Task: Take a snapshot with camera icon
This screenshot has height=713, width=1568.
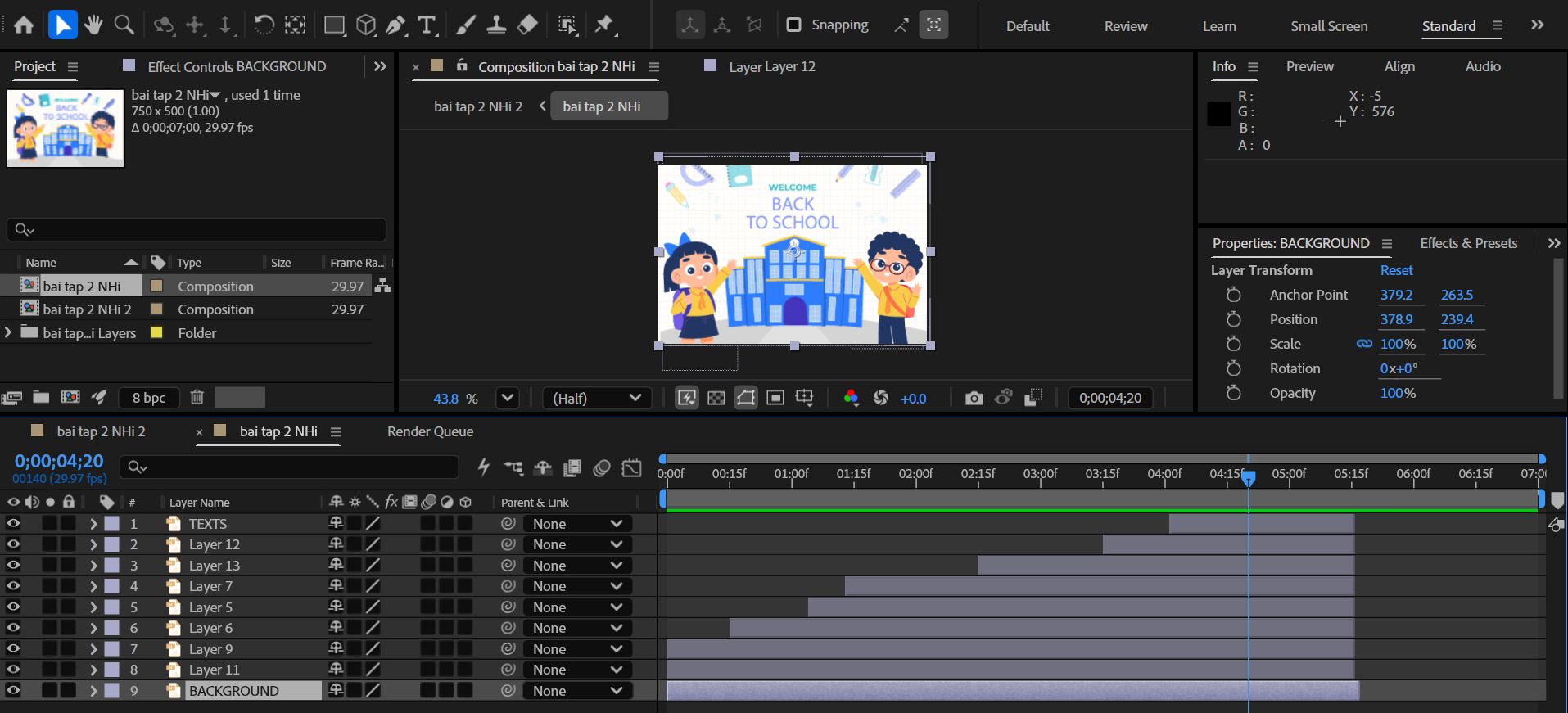Action: click(x=974, y=399)
